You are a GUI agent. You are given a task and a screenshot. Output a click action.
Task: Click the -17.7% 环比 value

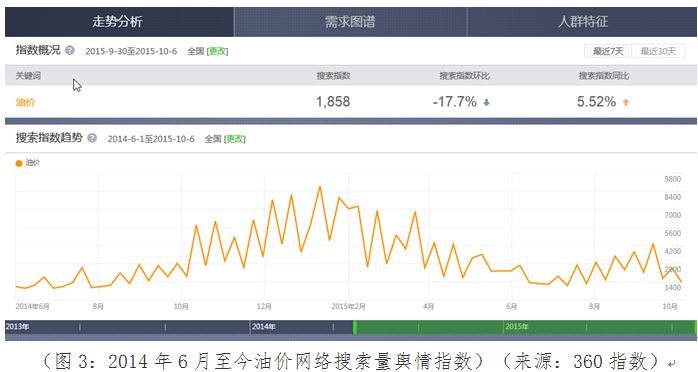(x=455, y=102)
